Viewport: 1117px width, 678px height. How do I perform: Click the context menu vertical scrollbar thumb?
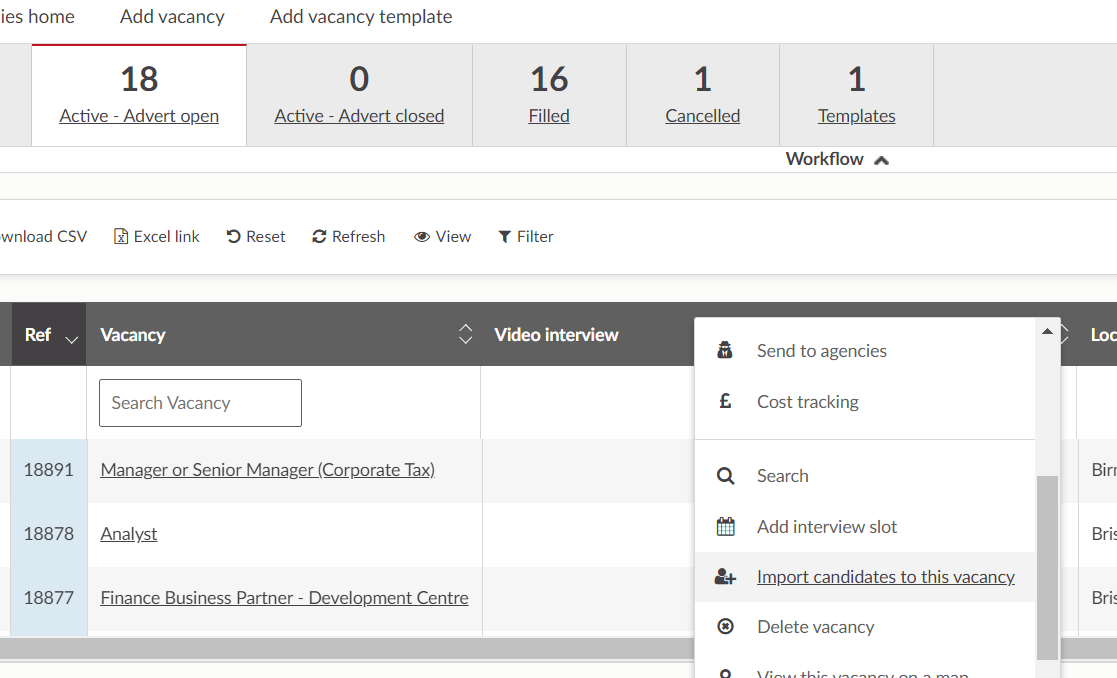coord(1047,565)
